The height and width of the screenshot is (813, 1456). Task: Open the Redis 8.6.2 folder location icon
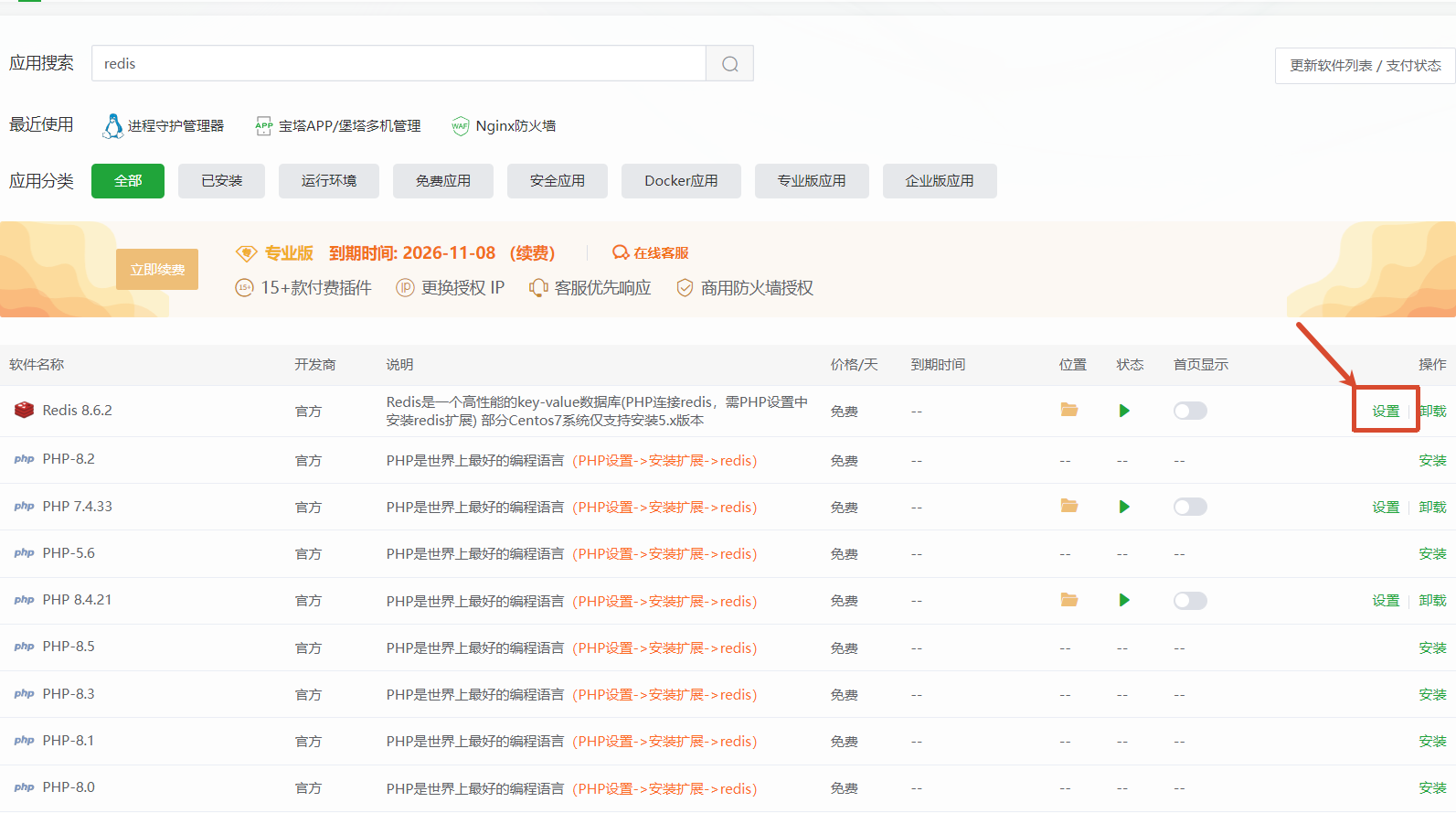tap(1069, 410)
